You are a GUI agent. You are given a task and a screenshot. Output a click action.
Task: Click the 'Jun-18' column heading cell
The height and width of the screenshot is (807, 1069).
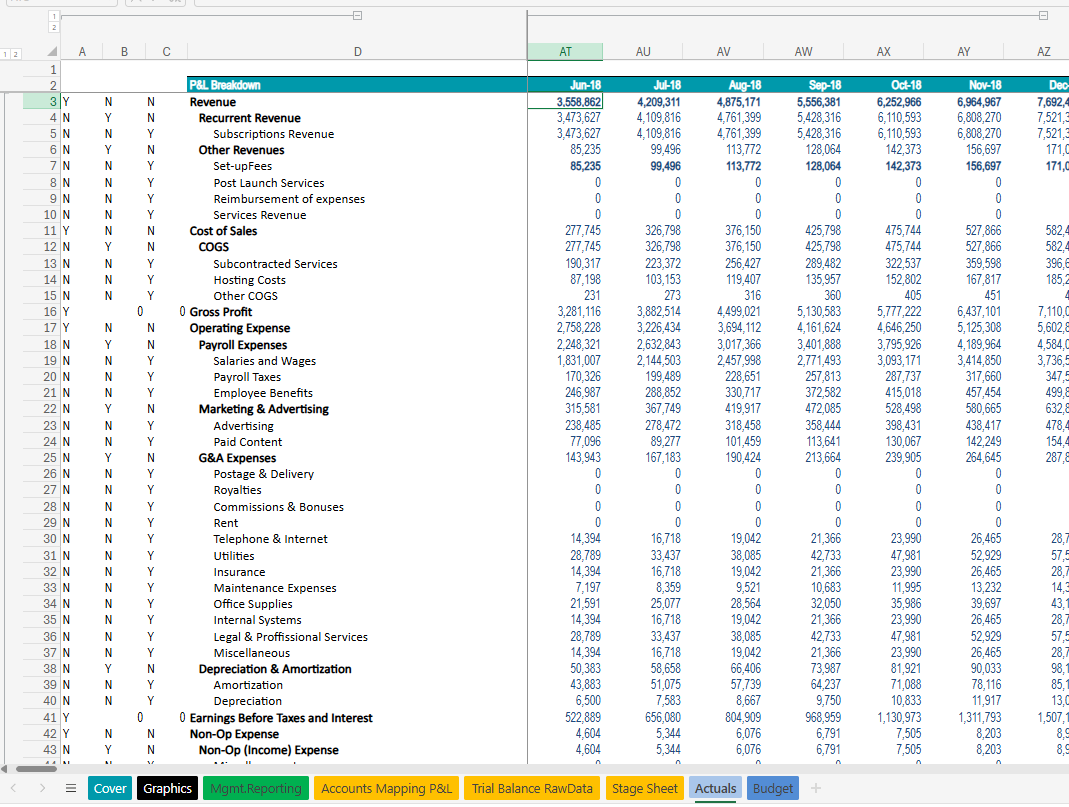pyautogui.click(x=565, y=85)
